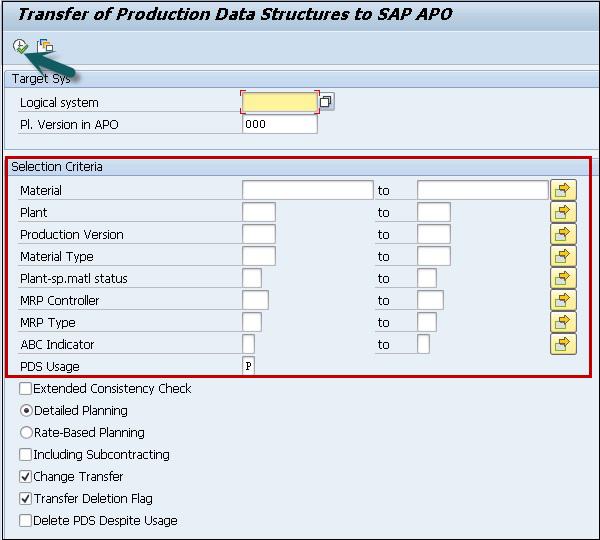Image resolution: width=600 pixels, height=540 pixels.
Task: Open multiple selection for Material Type
Action: click(563, 256)
